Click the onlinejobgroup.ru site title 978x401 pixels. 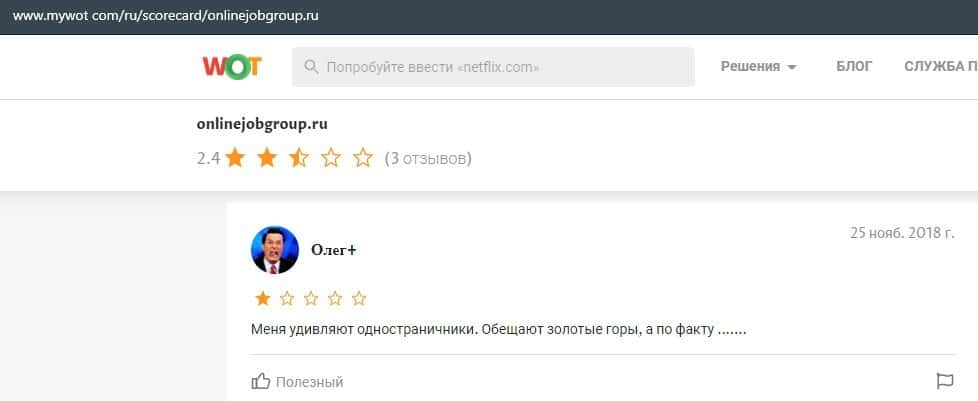[x=263, y=124]
